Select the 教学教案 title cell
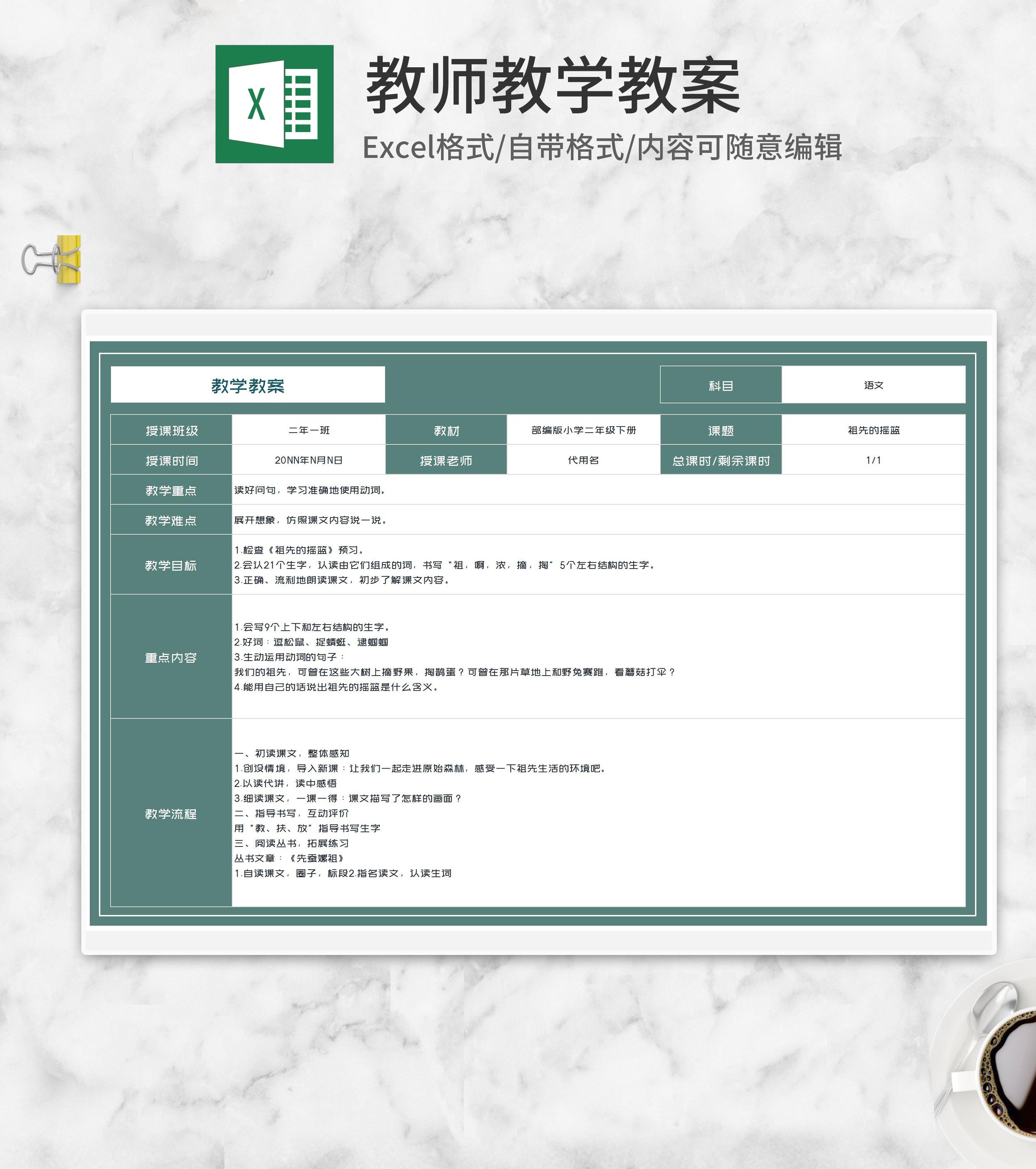The height and width of the screenshot is (1169, 1036). (x=248, y=385)
